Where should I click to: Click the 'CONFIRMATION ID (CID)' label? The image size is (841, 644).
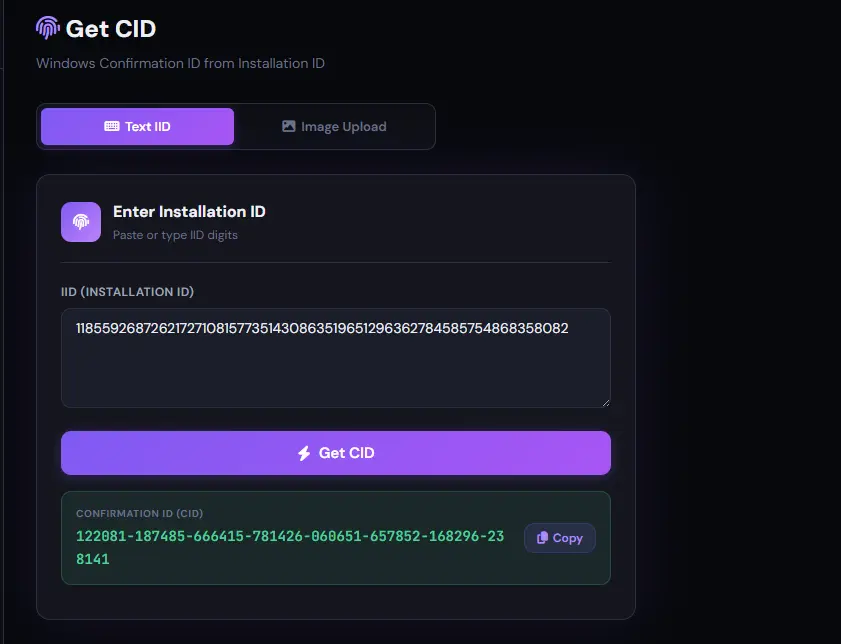click(139, 513)
